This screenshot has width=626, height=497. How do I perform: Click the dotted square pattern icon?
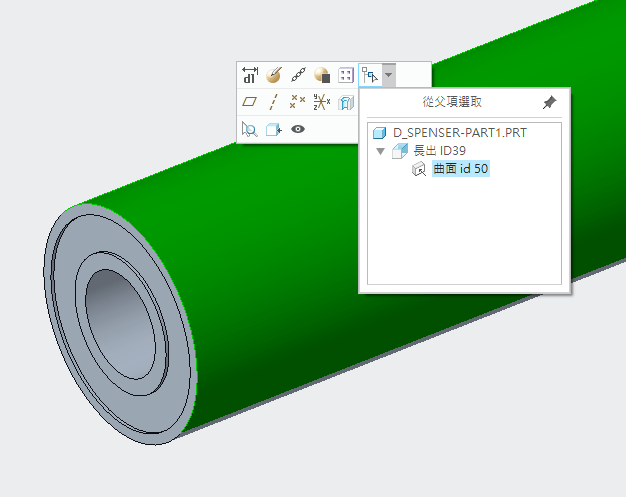coord(346,75)
